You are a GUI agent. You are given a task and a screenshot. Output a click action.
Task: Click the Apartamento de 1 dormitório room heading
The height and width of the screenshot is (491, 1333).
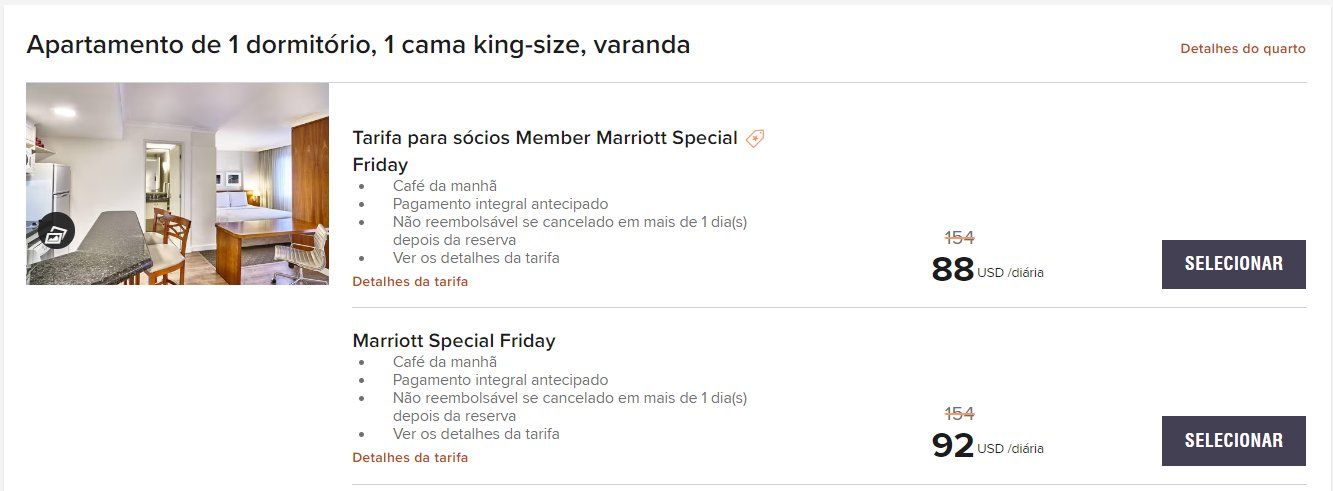pos(358,45)
